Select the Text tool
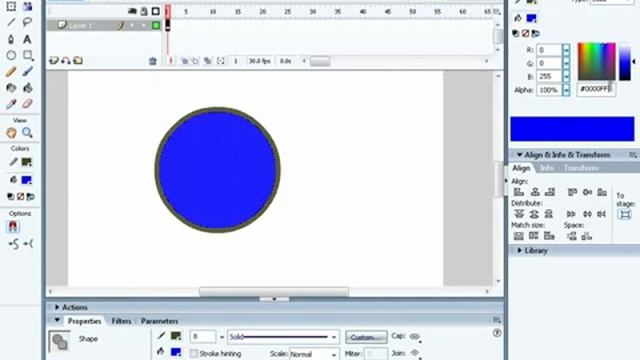This screenshot has height=360, width=640. (x=27, y=39)
